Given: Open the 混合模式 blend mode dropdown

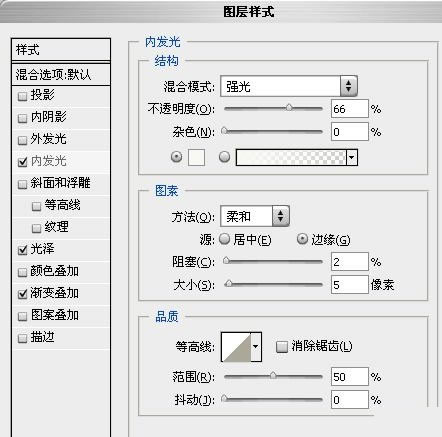Looking at the screenshot, I should (289, 86).
